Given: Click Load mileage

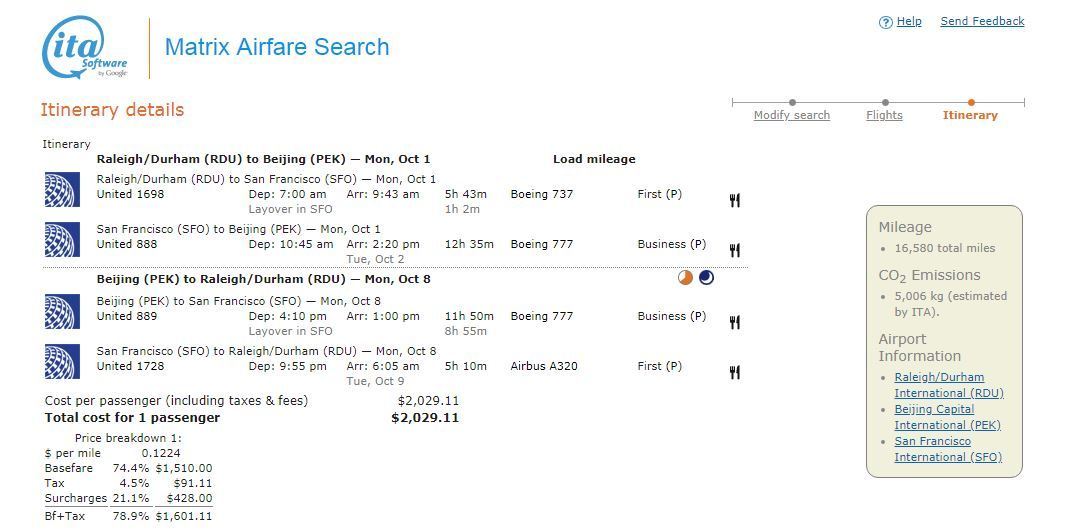Looking at the screenshot, I should click(594, 159).
